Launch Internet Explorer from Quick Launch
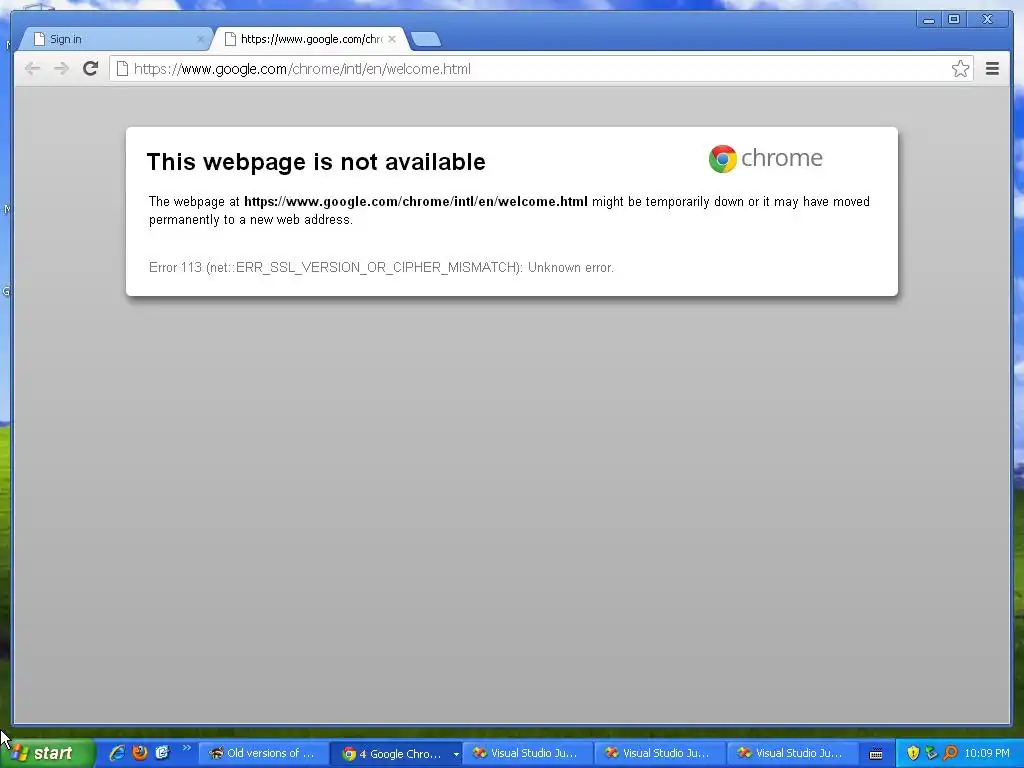1024x768 pixels. [x=118, y=753]
